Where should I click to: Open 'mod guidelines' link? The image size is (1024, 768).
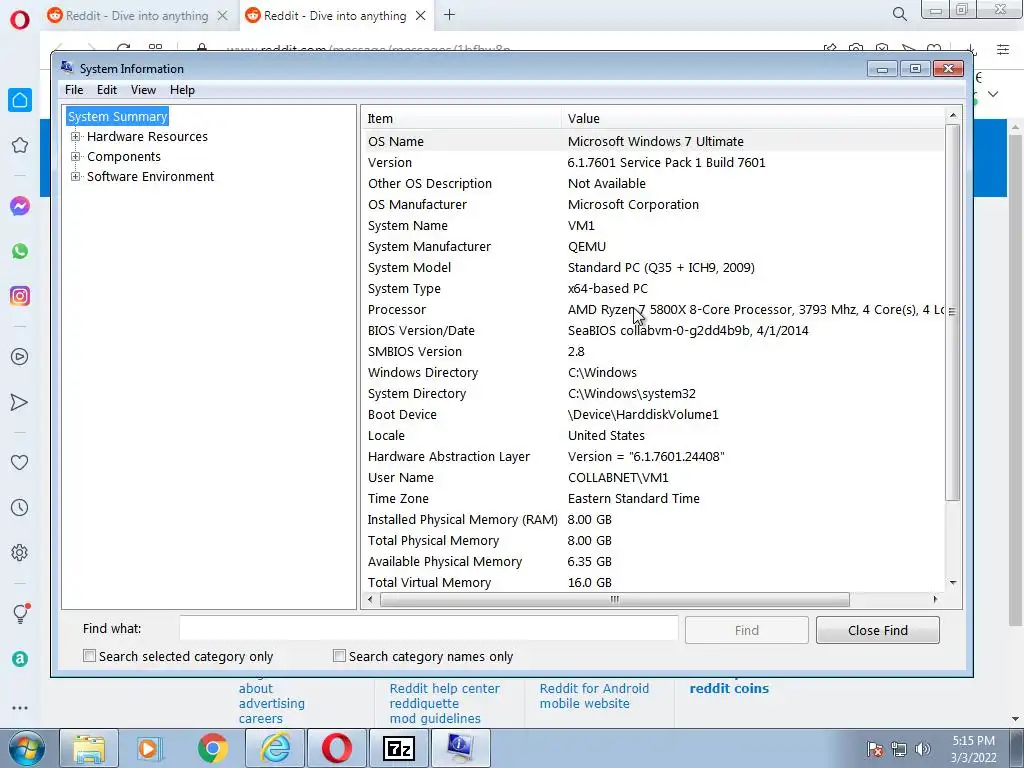[x=435, y=718]
